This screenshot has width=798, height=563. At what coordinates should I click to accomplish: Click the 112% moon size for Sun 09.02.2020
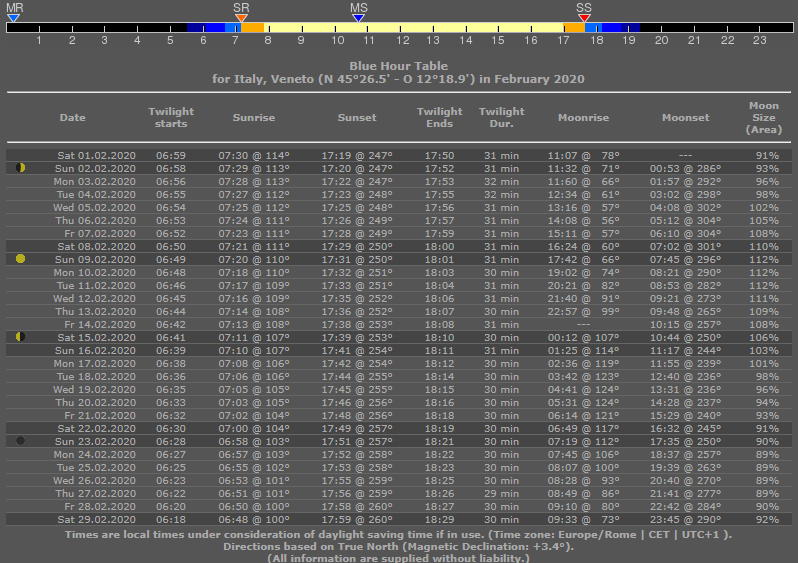point(766,259)
